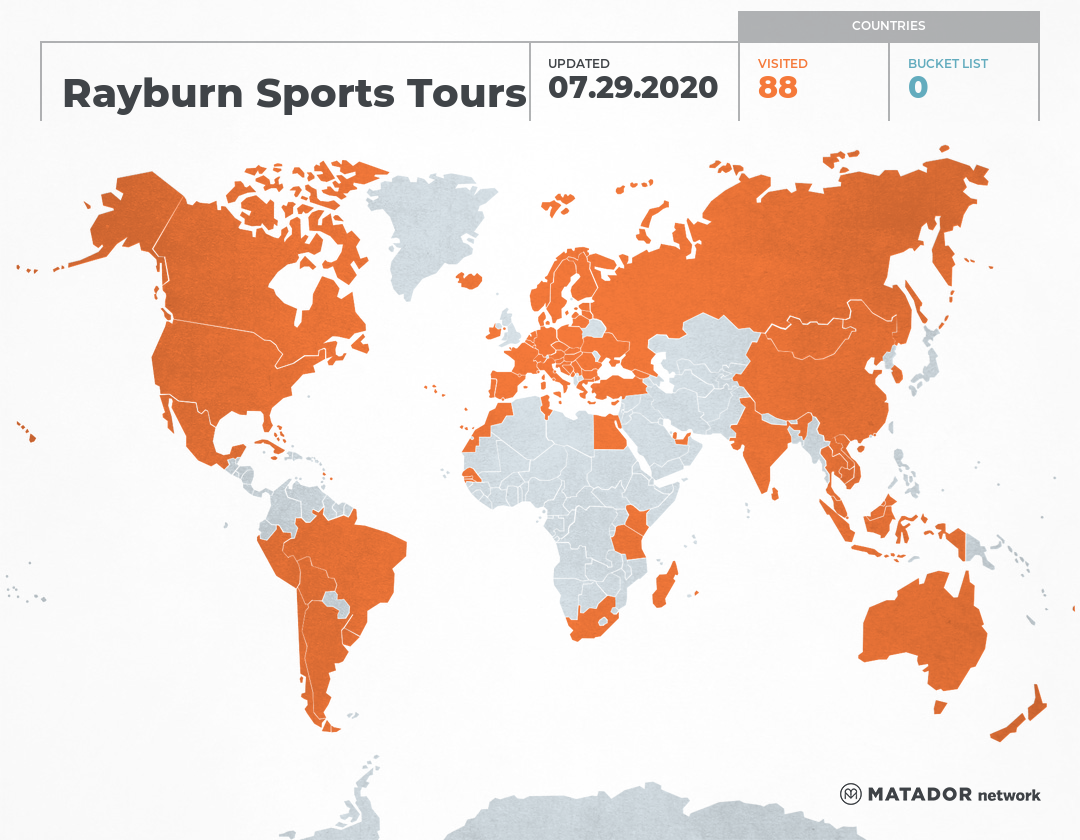
Task: Click the updated date 07.29.2020
Action: coord(634,88)
